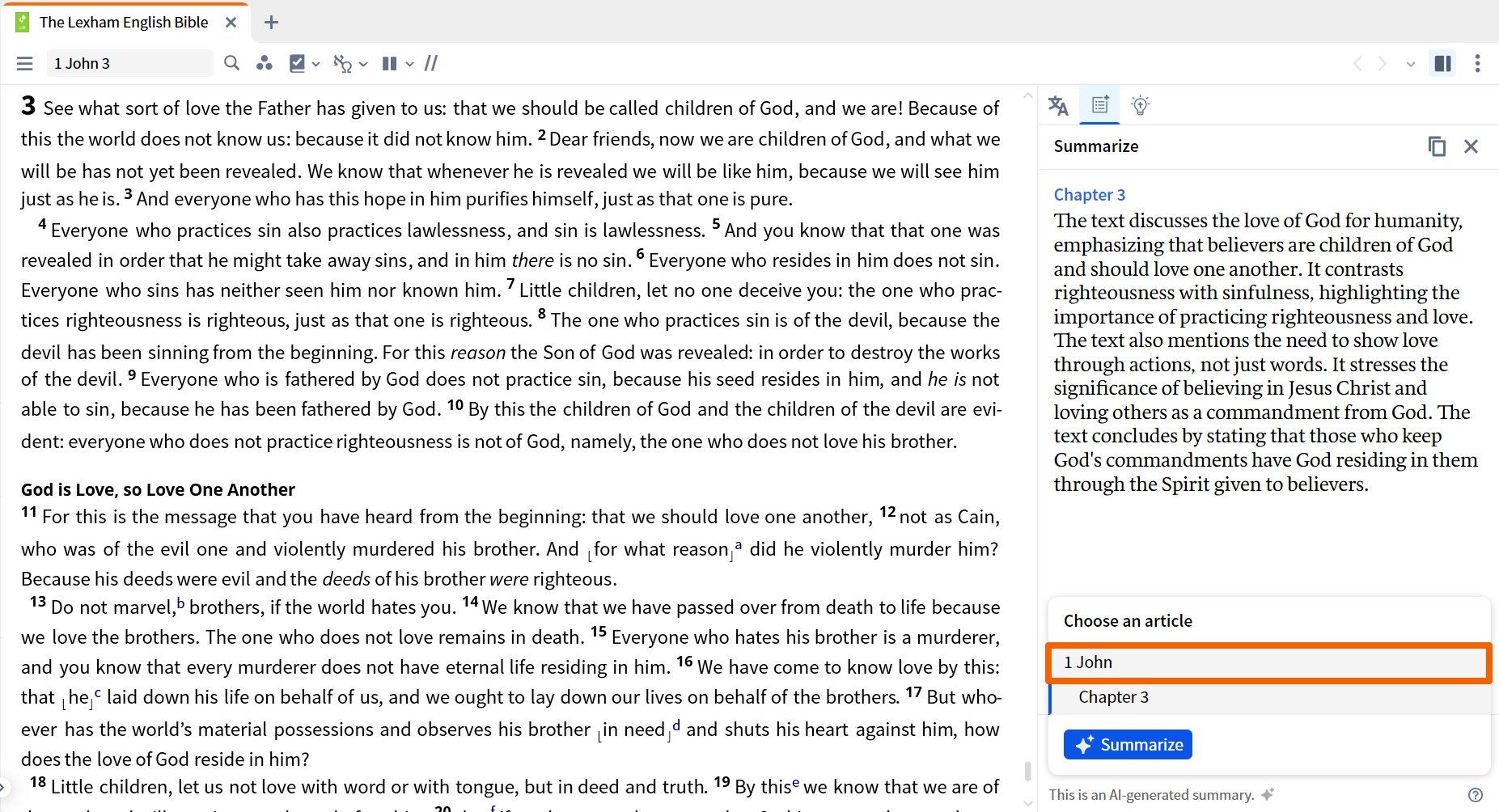Click the 'God is Love, so Love One Another' heading
Image resolution: width=1499 pixels, height=812 pixels.
pyautogui.click(x=158, y=489)
